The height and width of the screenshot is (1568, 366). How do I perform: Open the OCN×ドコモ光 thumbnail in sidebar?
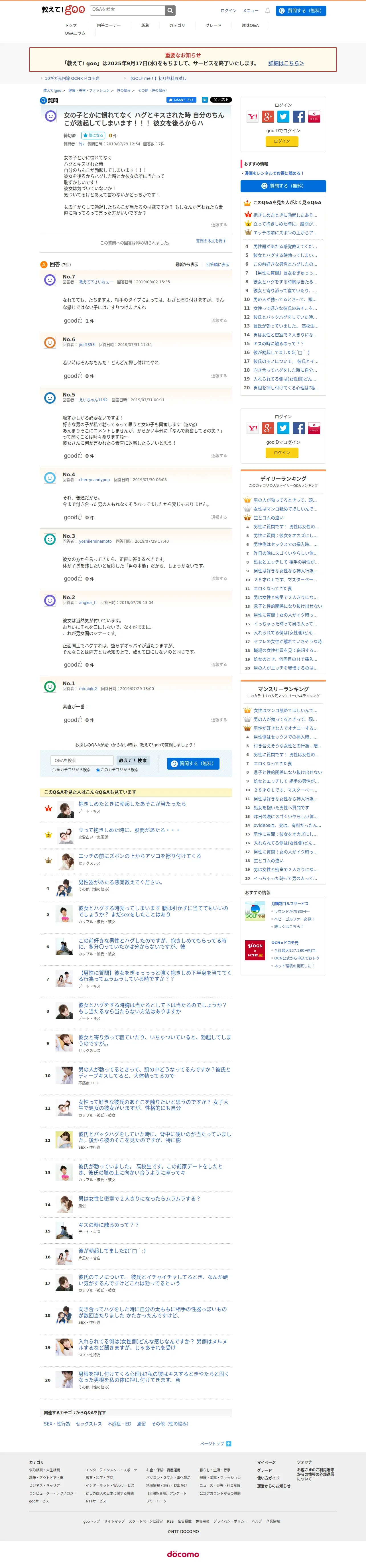pyautogui.click(x=255, y=949)
